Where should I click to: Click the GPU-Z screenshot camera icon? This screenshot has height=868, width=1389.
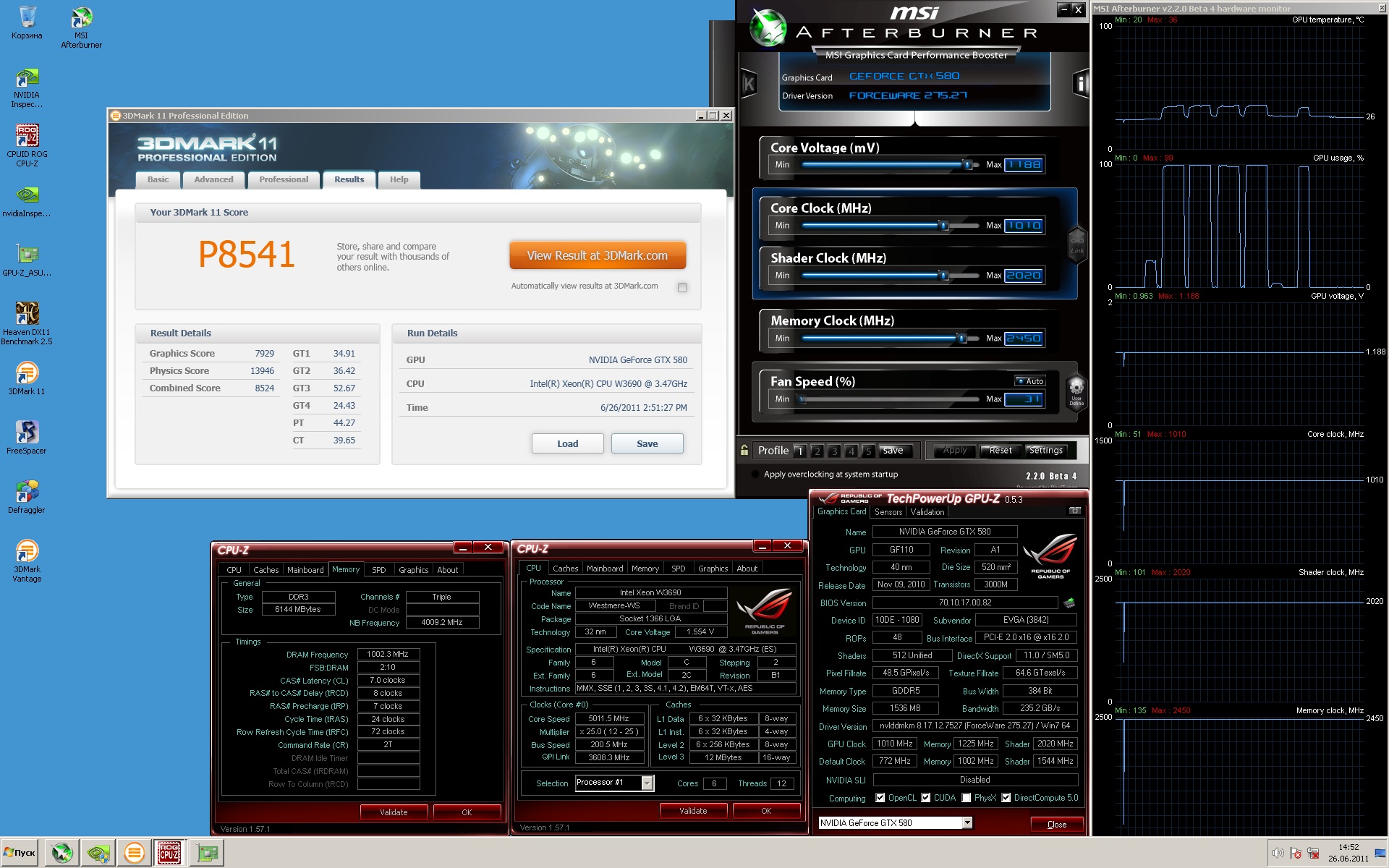point(1074,511)
